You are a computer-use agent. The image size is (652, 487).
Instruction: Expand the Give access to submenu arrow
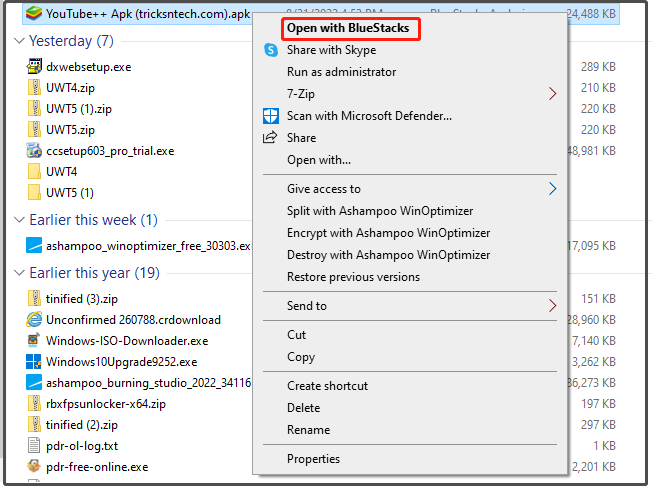pos(552,189)
